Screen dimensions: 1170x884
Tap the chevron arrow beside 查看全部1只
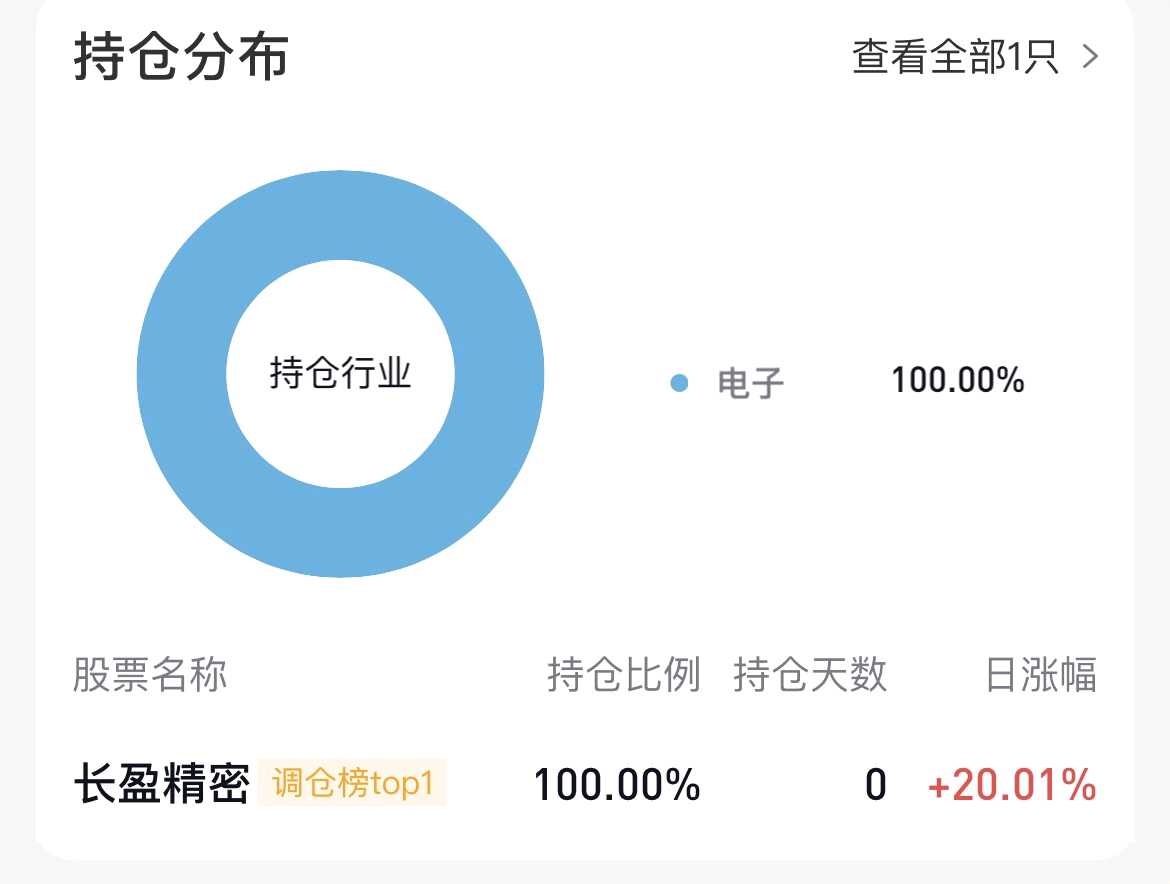pyautogui.click(x=1090, y=58)
